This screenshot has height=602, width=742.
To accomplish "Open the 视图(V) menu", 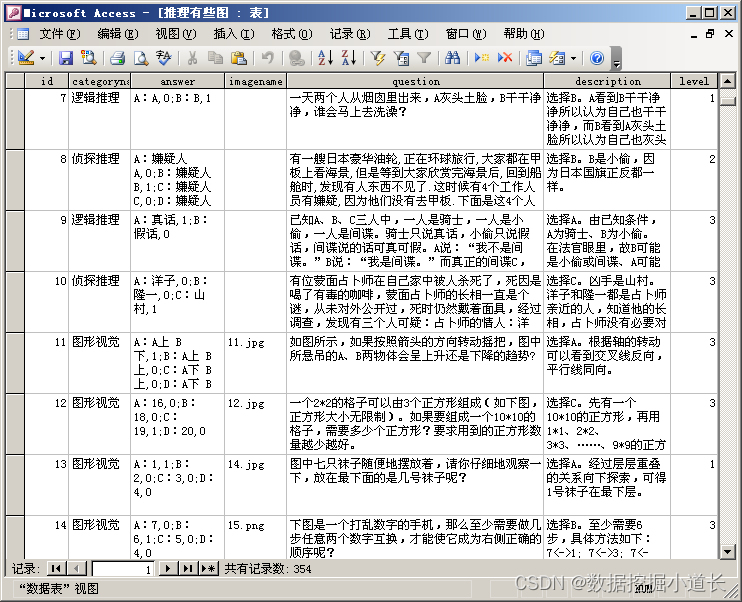I will pyautogui.click(x=176, y=34).
